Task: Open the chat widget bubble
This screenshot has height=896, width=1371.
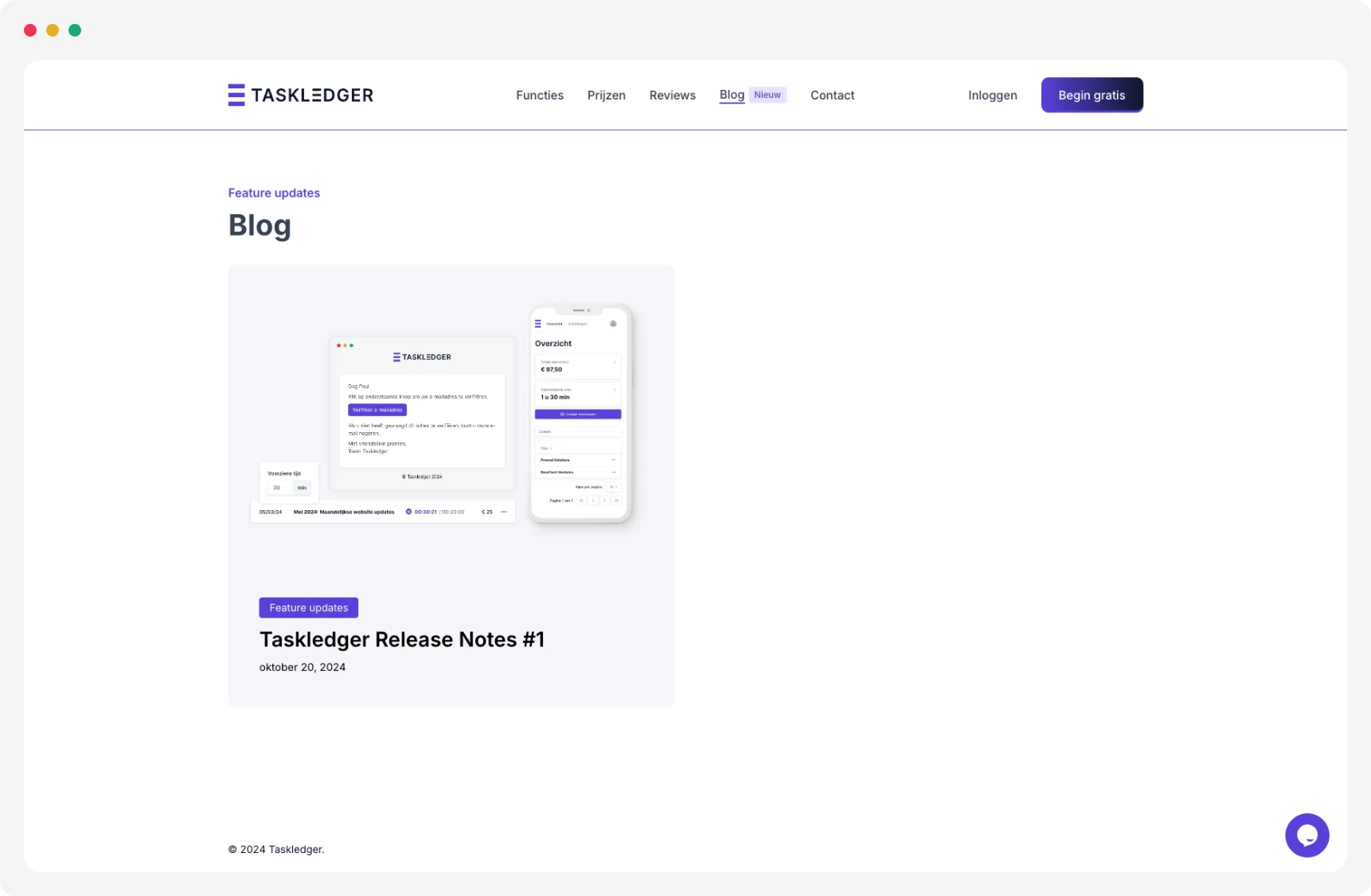Action: pos(1307,835)
